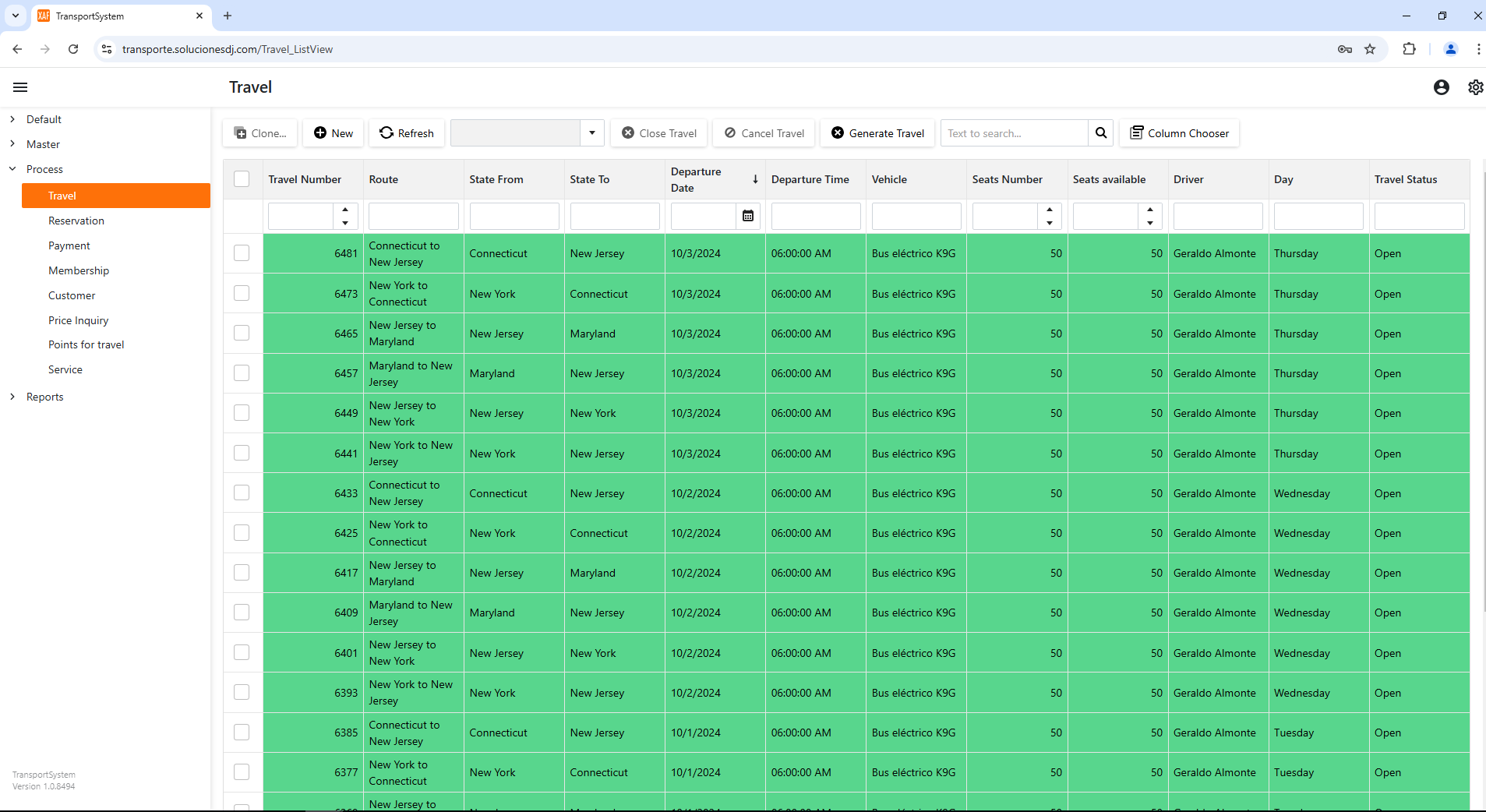Focus the Driver column filter field
The height and width of the screenshot is (812, 1486).
(x=1218, y=216)
